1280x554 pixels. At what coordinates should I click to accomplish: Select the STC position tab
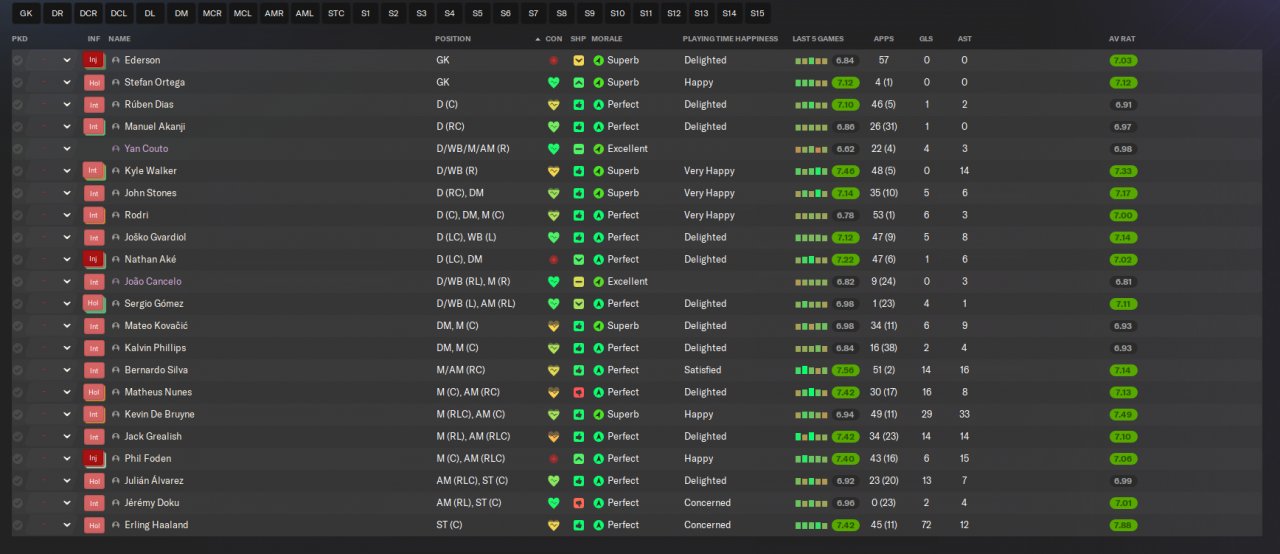coord(336,13)
